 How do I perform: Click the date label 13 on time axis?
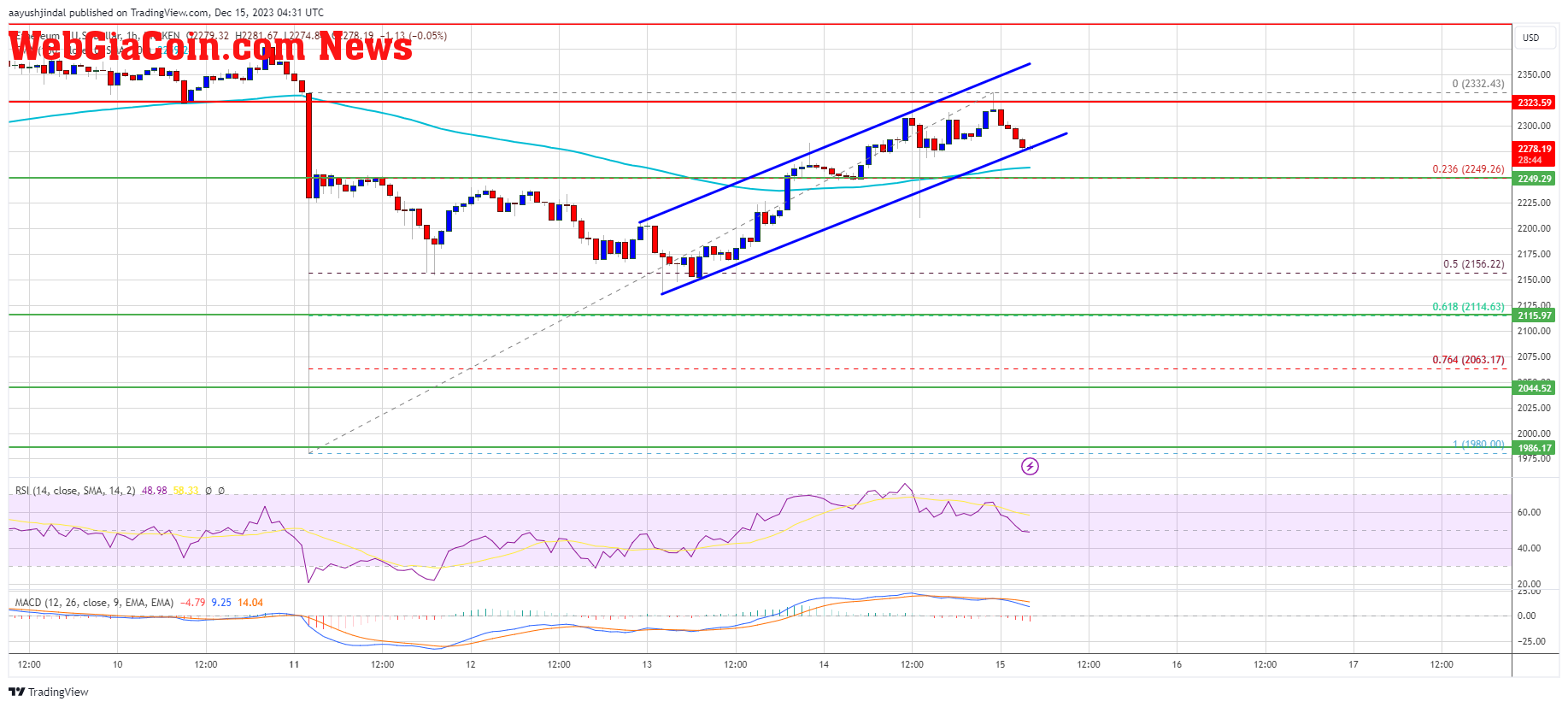pos(647,664)
